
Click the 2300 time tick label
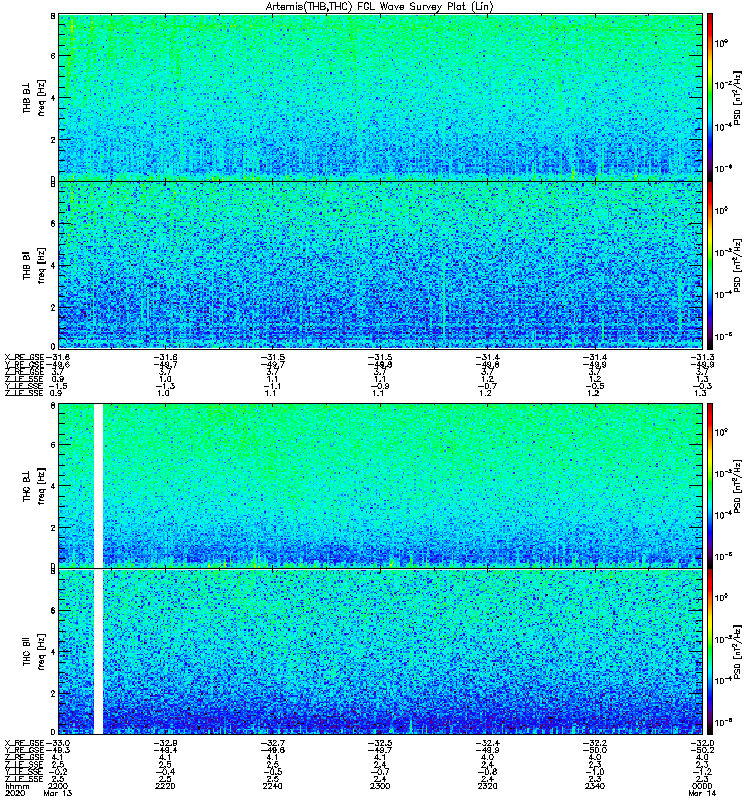pyautogui.click(x=380, y=786)
